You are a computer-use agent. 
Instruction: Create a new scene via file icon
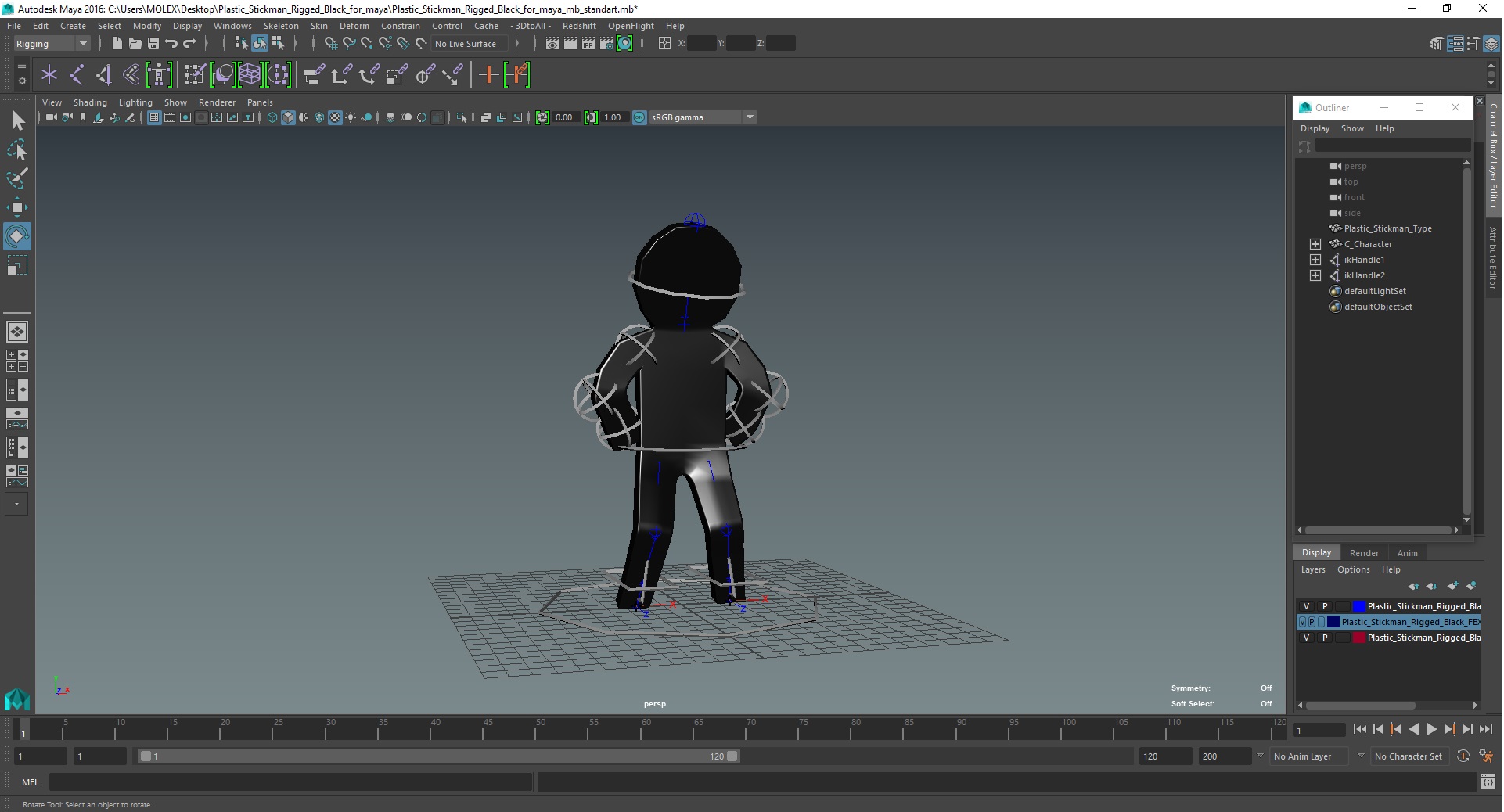pyautogui.click(x=117, y=44)
